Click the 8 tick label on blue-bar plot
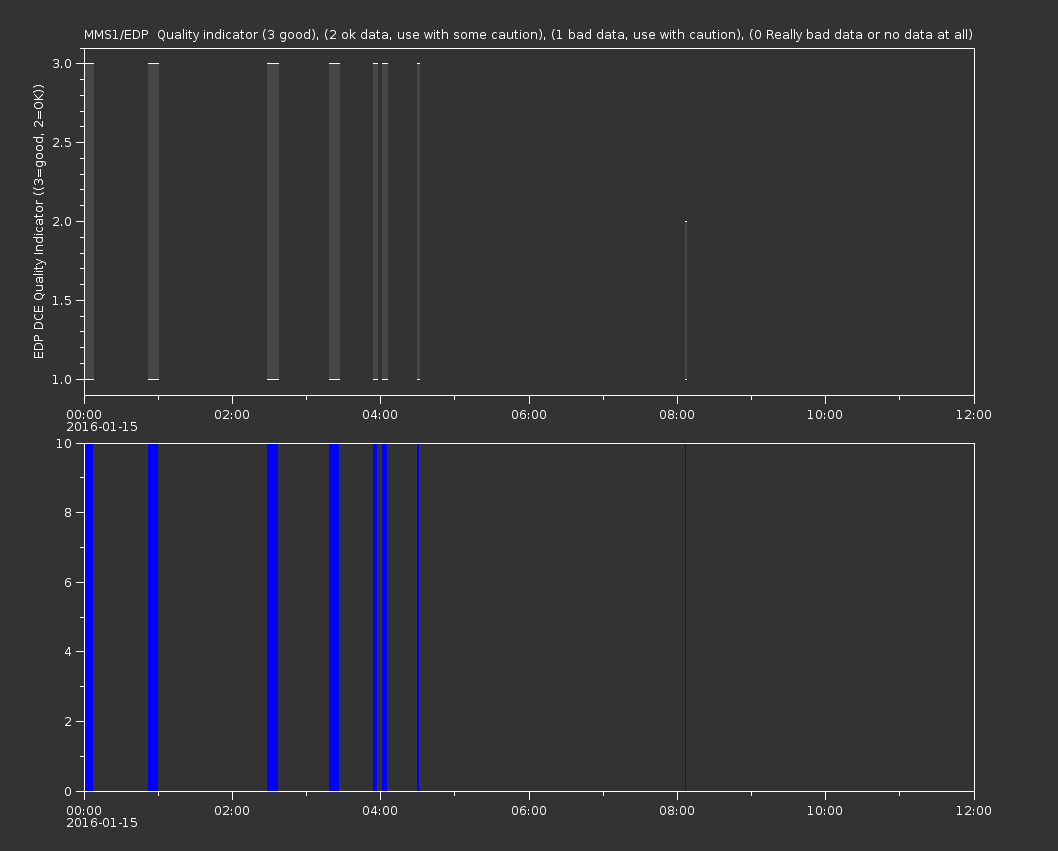The image size is (1058, 851). click(x=68, y=512)
